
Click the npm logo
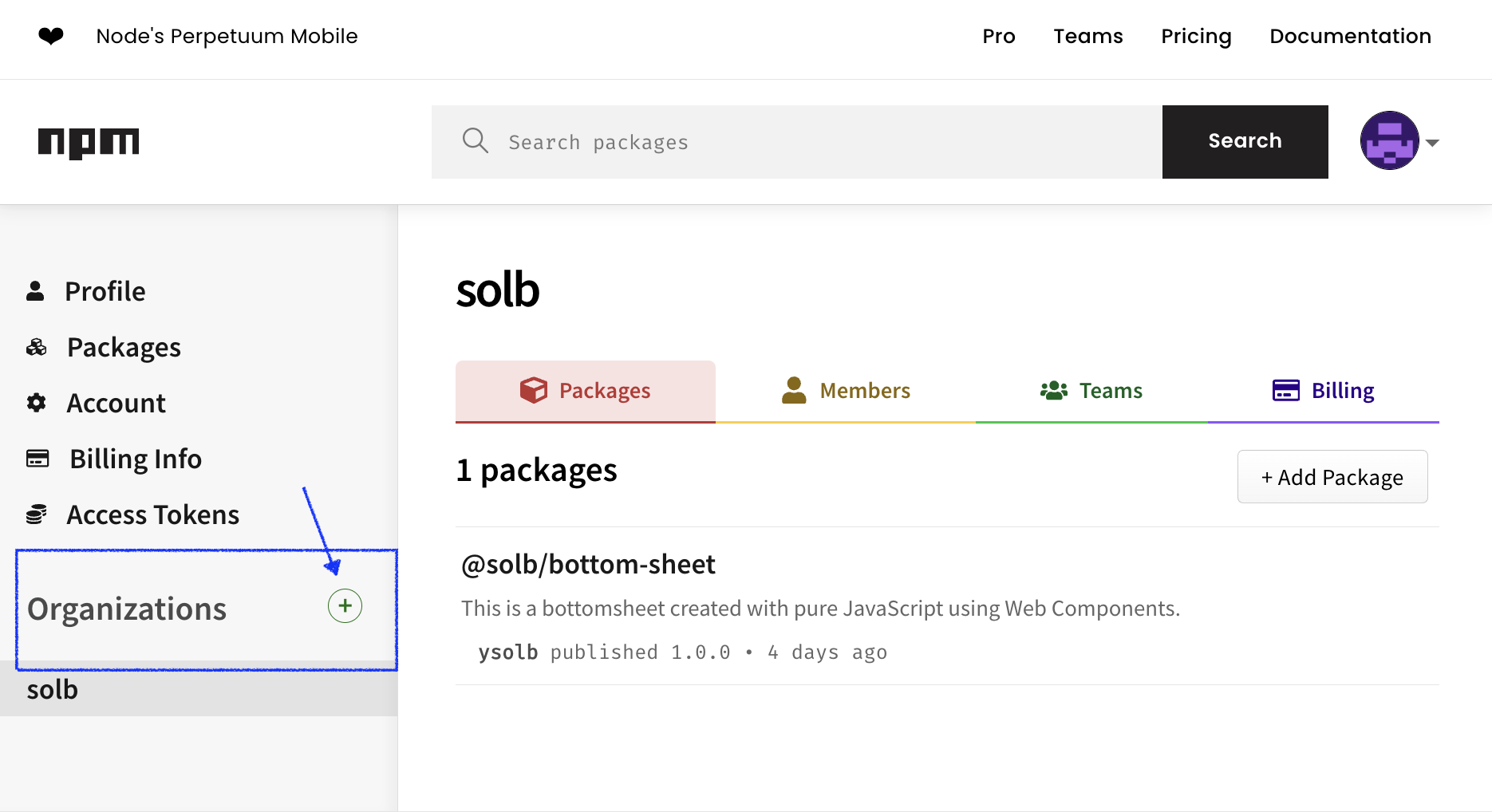(x=89, y=143)
